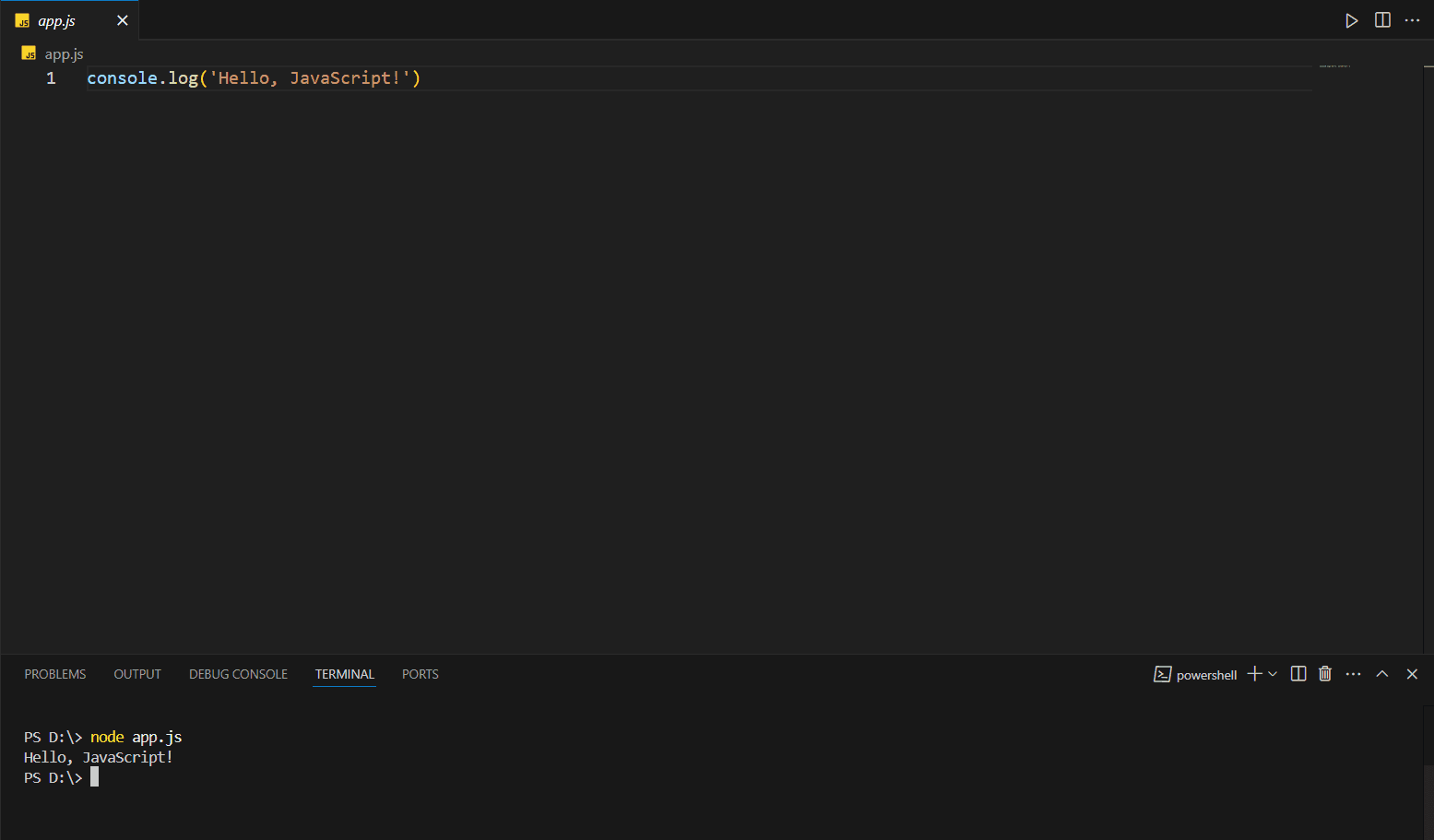The width and height of the screenshot is (1434, 840).
Task: Select the app.js editor tab
Action: tap(70, 20)
